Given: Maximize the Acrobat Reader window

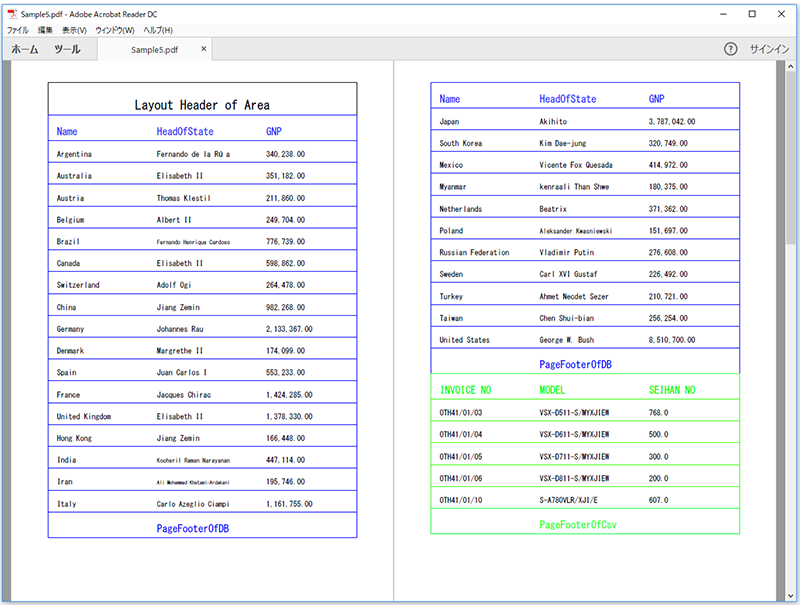Looking at the screenshot, I should 752,14.
